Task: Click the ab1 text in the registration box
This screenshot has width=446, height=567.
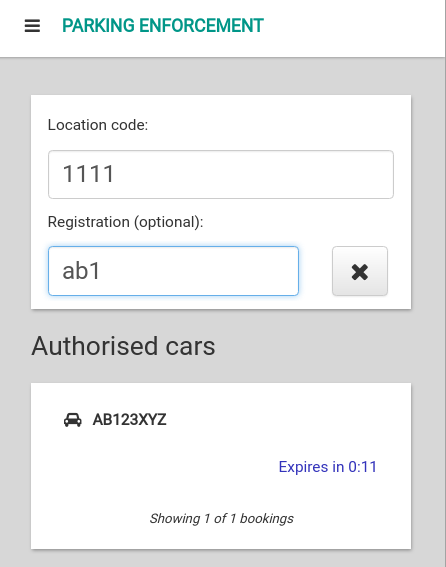Action: click(x=81, y=271)
